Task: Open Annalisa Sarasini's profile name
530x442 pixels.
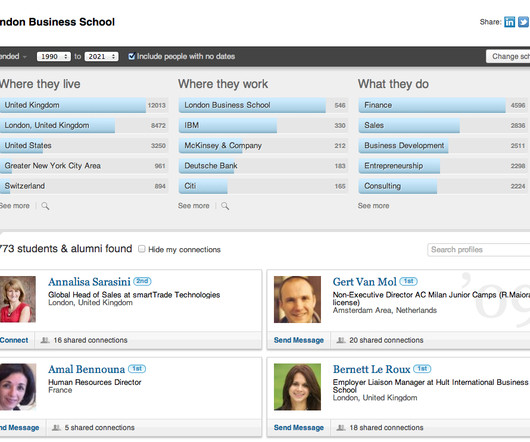Action: click(89, 282)
